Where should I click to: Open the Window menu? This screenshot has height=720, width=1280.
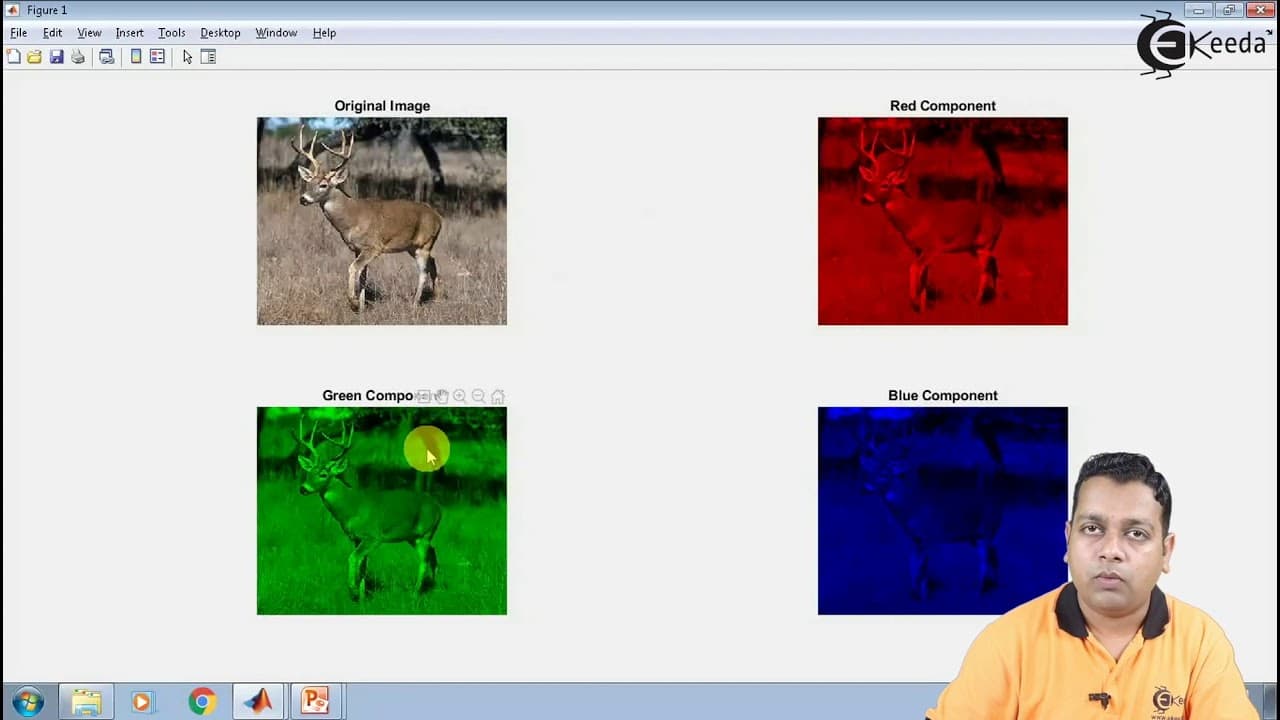click(276, 32)
